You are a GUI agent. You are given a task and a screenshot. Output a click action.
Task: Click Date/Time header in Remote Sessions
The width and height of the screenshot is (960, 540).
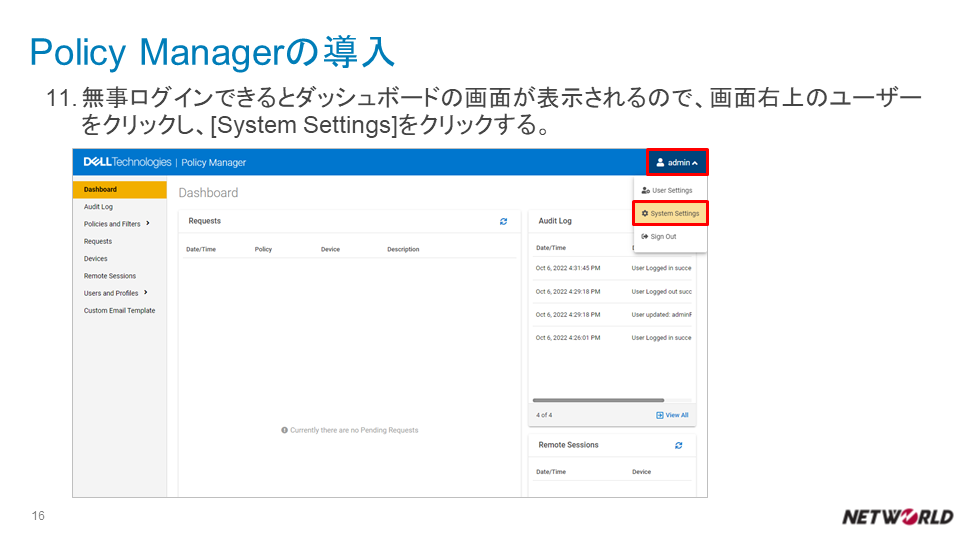tap(551, 472)
